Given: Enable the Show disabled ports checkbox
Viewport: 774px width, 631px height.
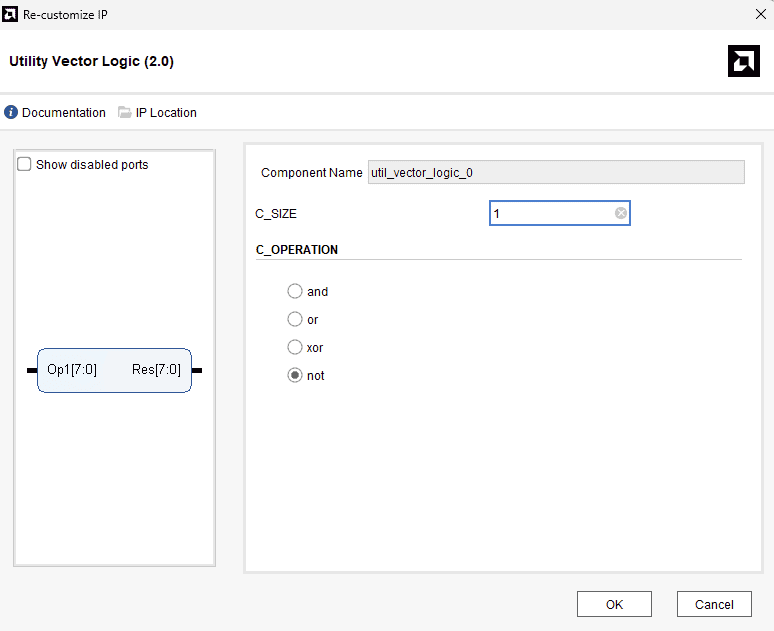Looking at the screenshot, I should 25,165.
